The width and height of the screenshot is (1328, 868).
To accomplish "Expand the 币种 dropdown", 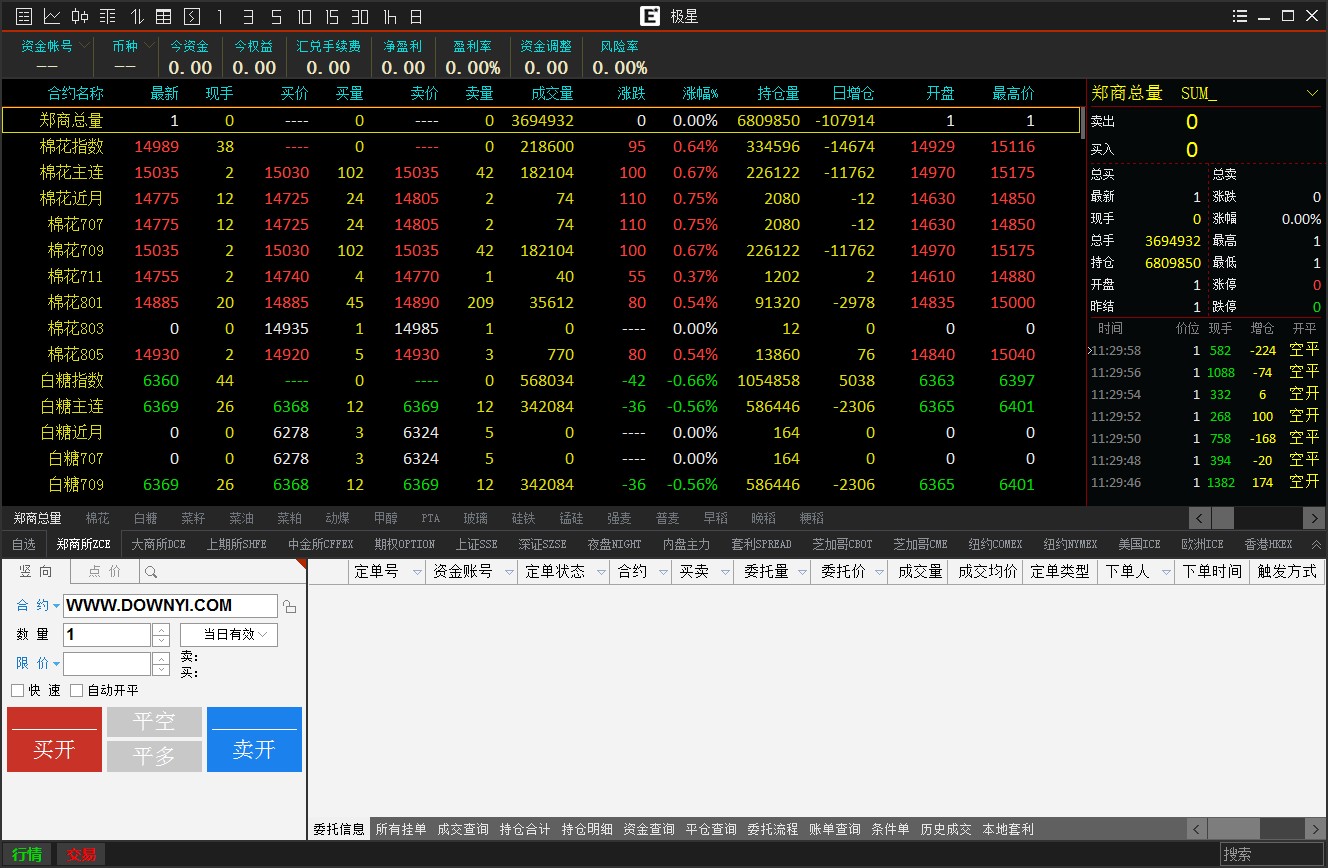I will point(150,45).
